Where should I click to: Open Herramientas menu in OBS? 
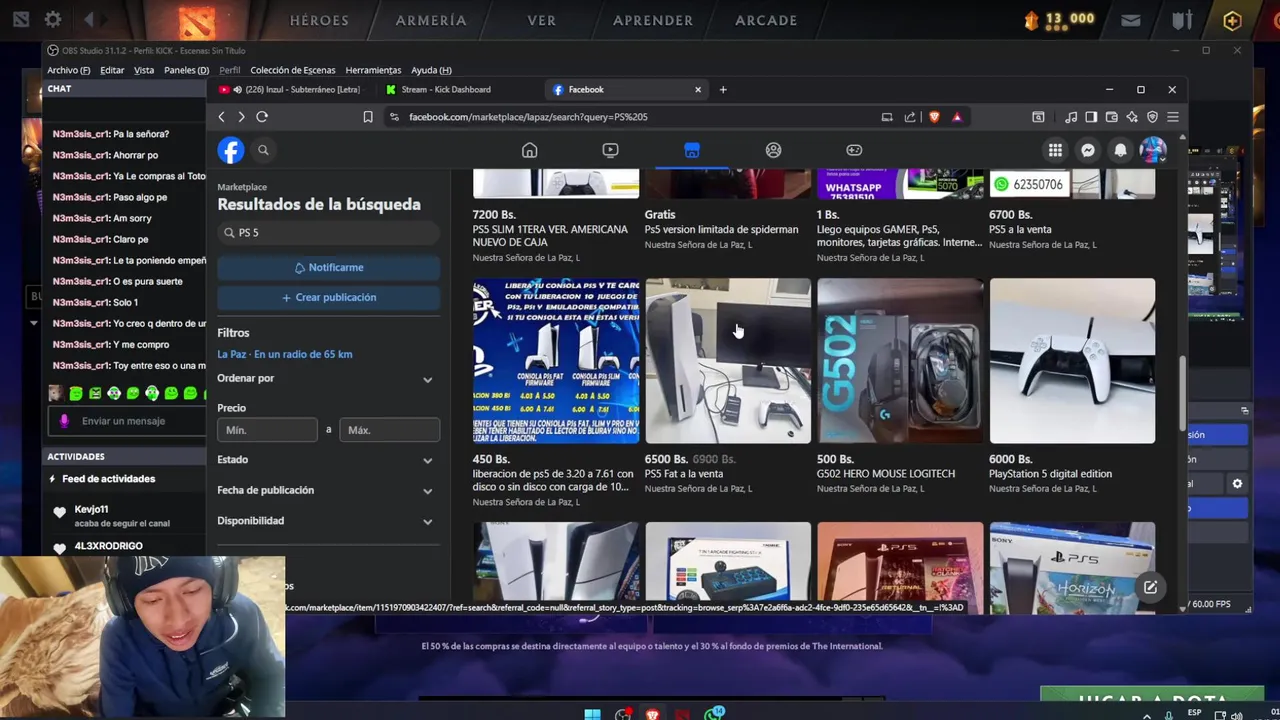(x=373, y=70)
